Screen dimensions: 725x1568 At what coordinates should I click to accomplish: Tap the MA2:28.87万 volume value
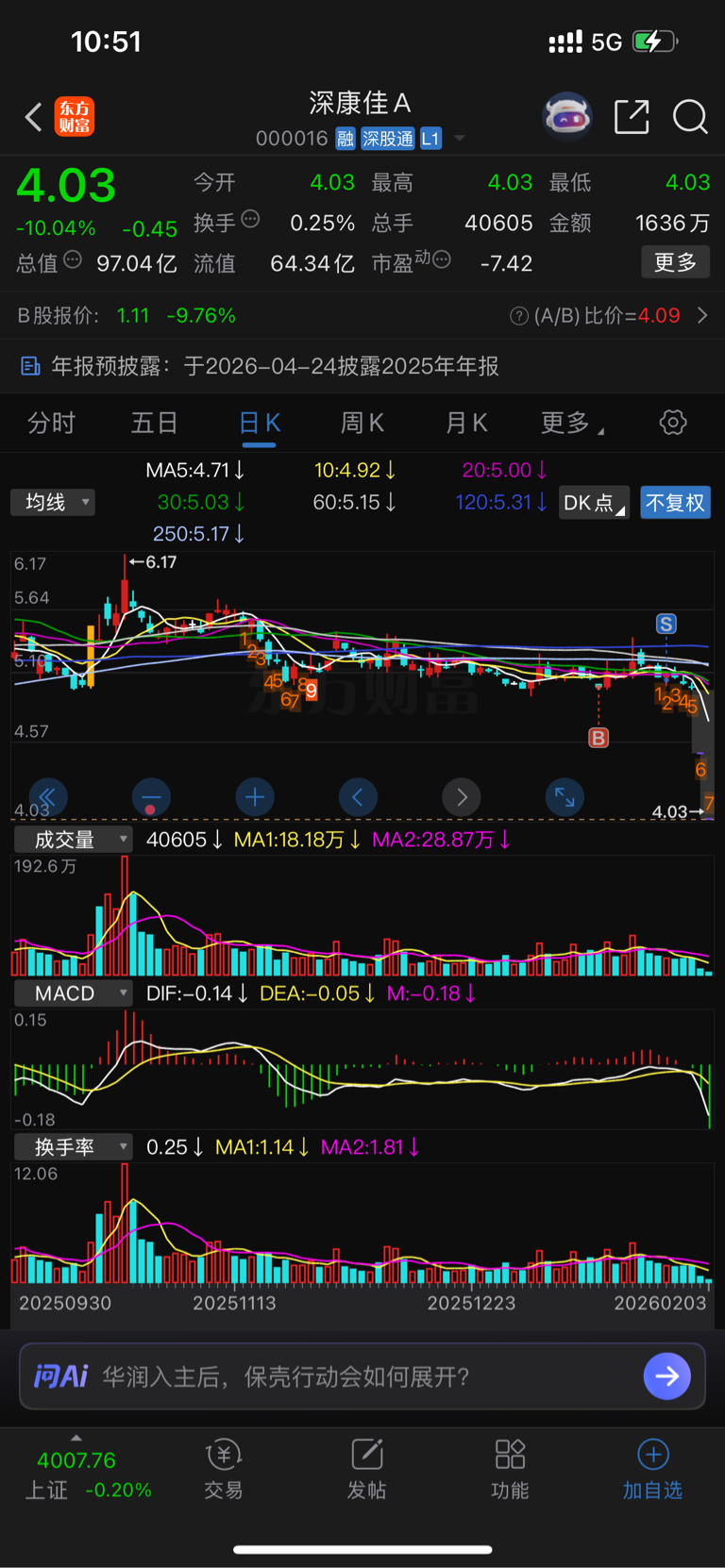pos(441,840)
